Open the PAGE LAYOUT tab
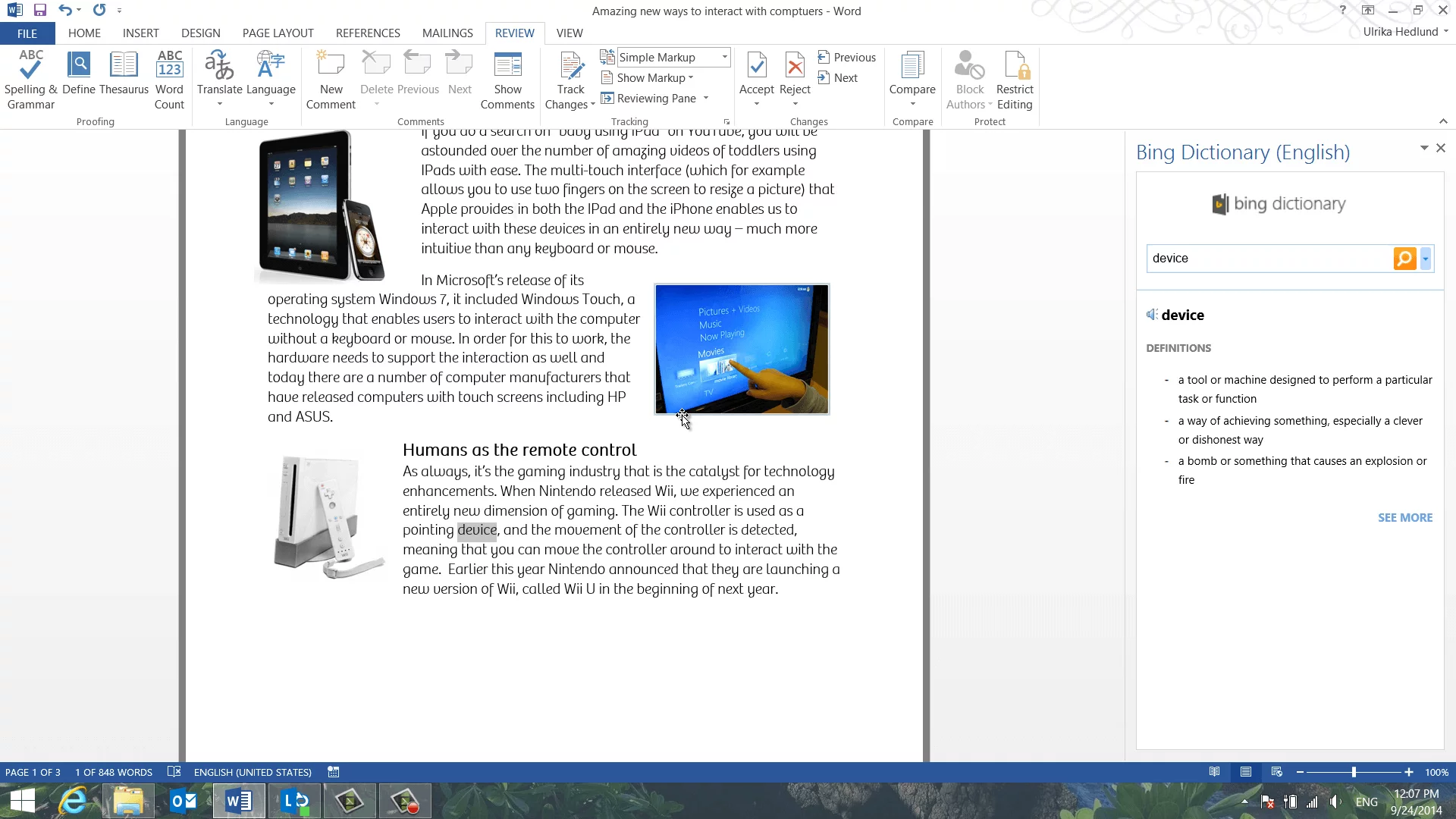Viewport: 1456px width, 819px height. pos(278,33)
